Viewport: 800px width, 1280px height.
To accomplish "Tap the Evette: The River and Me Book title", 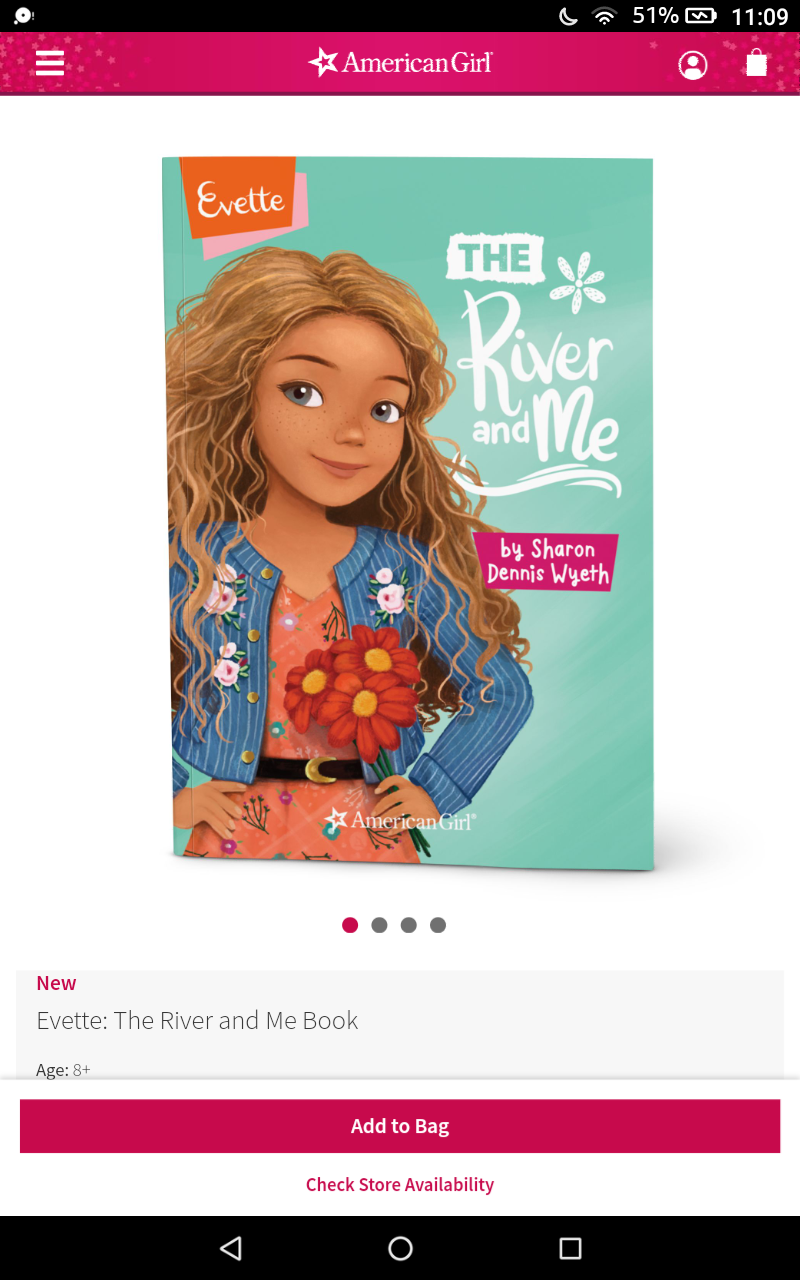I will click(x=197, y=1020).
